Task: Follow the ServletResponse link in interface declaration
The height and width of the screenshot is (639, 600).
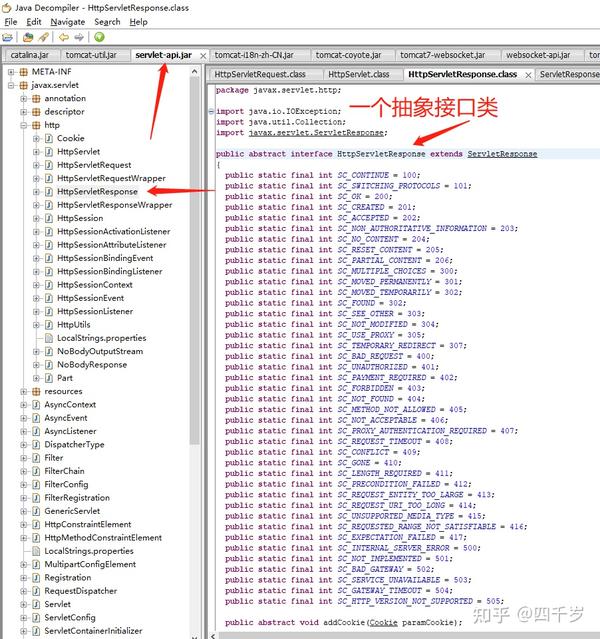Action: 502,154
